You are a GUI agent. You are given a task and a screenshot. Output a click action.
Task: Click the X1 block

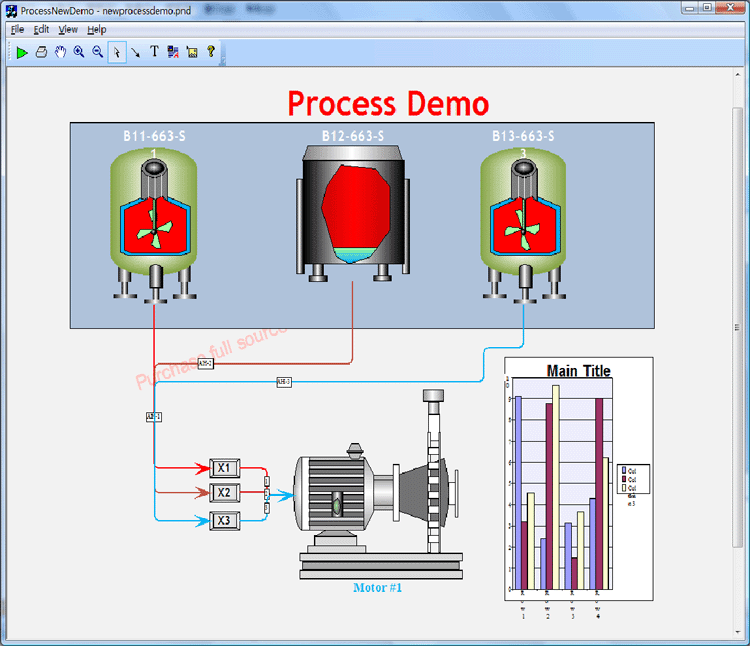224,468
